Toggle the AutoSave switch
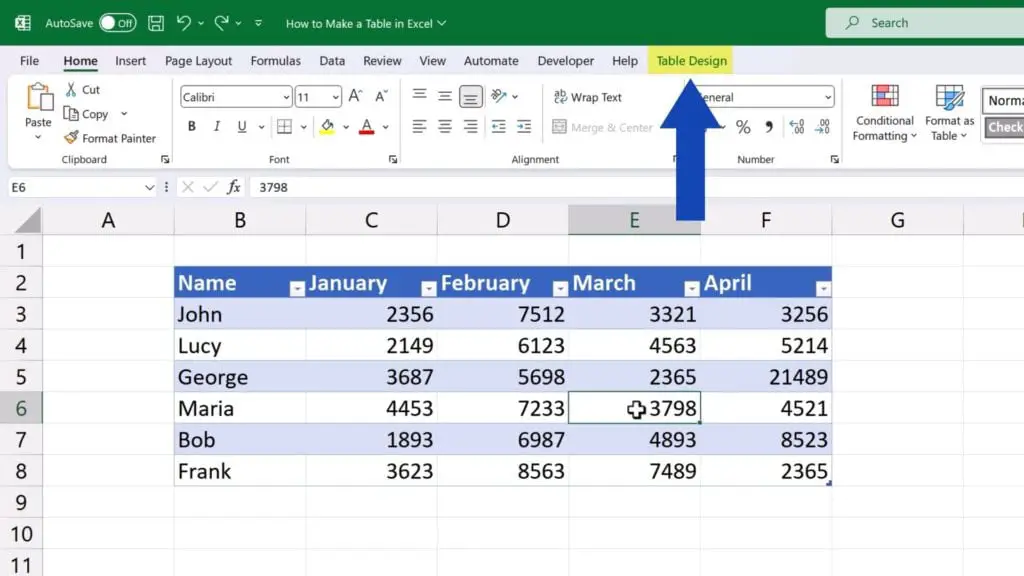Viewport: 1024px width, 576px height. [117, 22]
